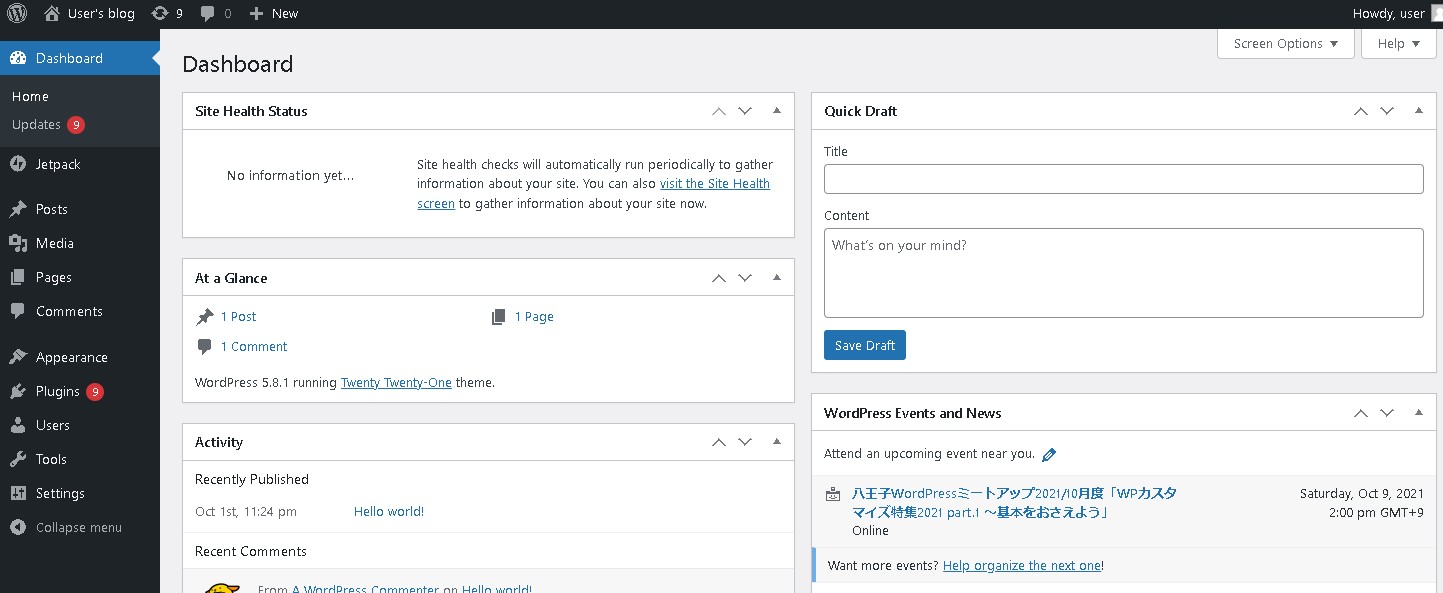Open Comments via the speech bubble sidebar icon

pyautogui.click(x=18, y=311)
